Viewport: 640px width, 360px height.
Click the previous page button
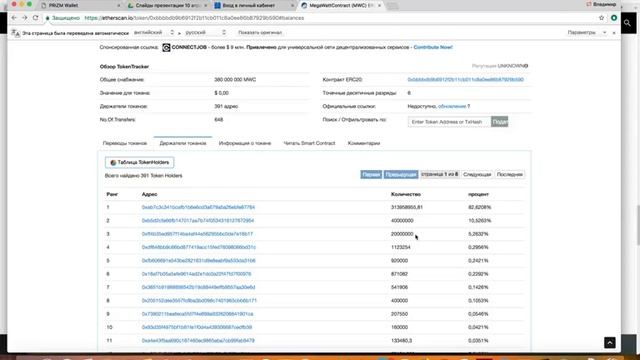coord(401,174)
